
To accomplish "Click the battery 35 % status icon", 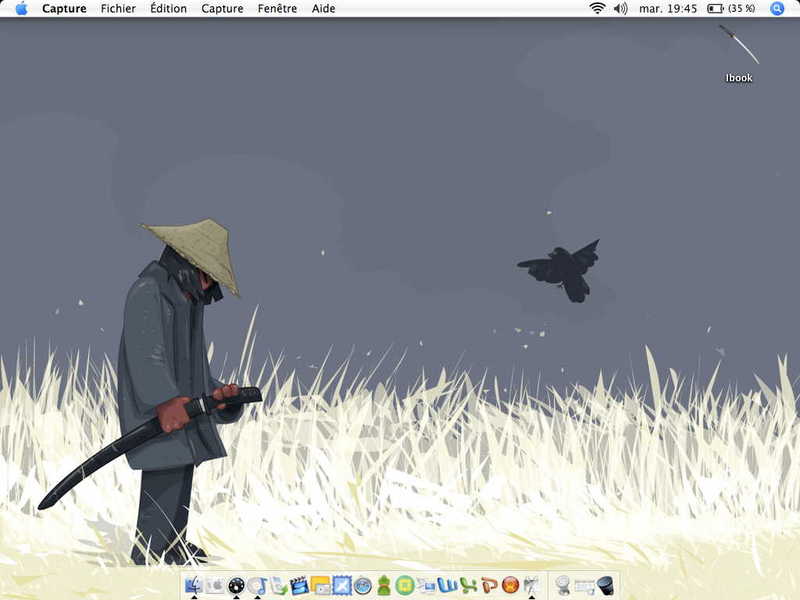I will coord(731,9).
